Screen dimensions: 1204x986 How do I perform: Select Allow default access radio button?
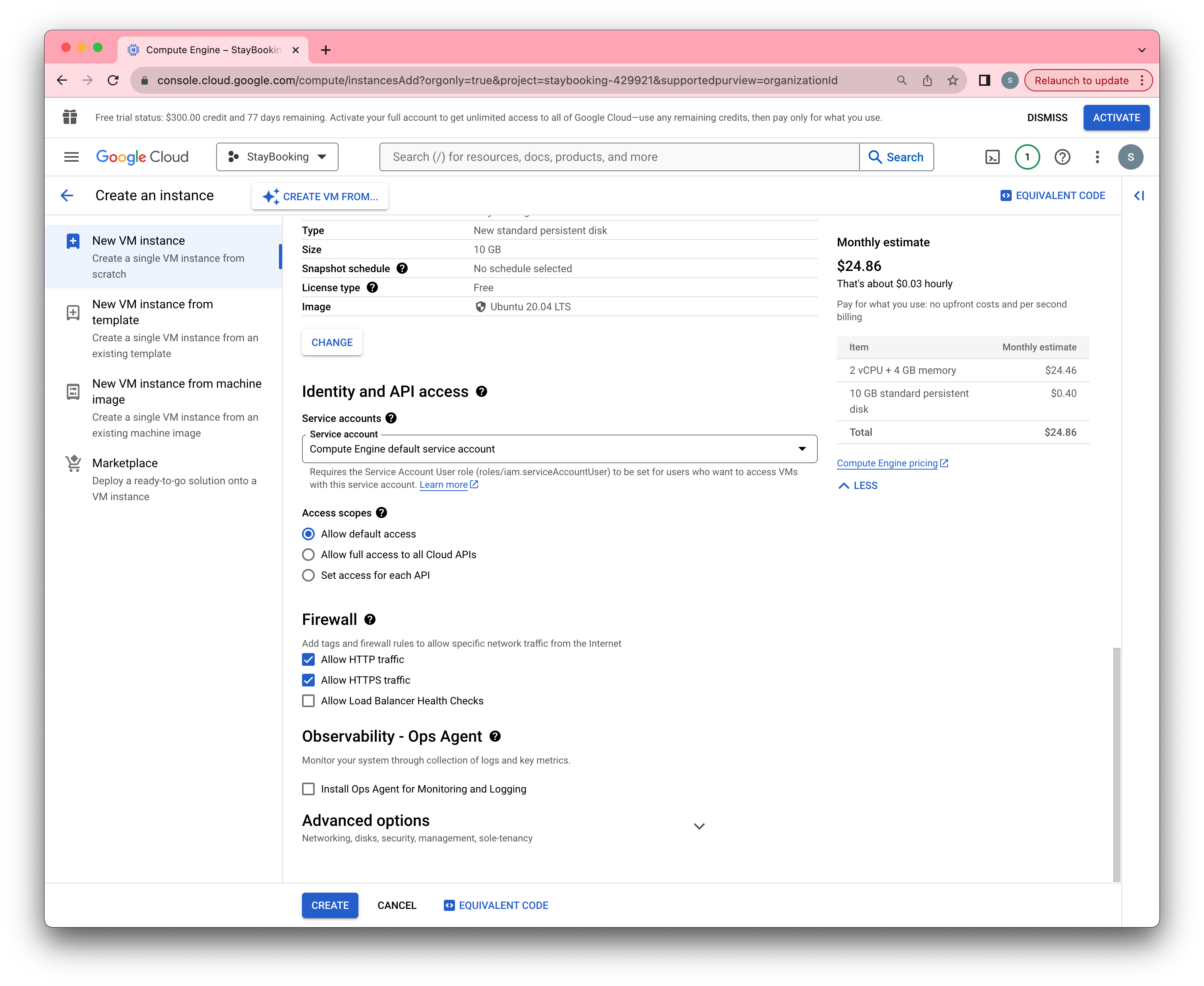pos(308,534)
